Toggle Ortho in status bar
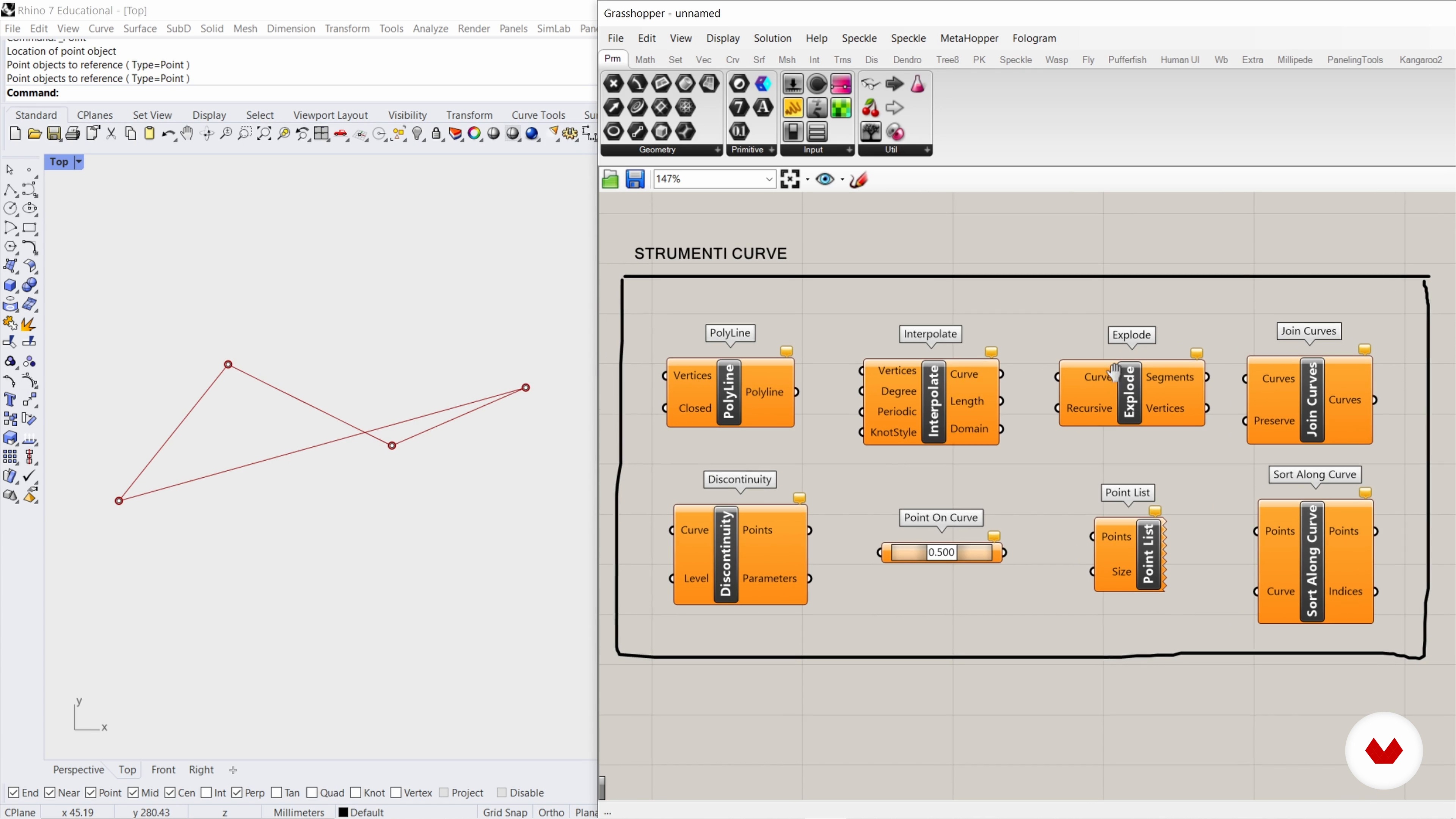 (551, 812)
